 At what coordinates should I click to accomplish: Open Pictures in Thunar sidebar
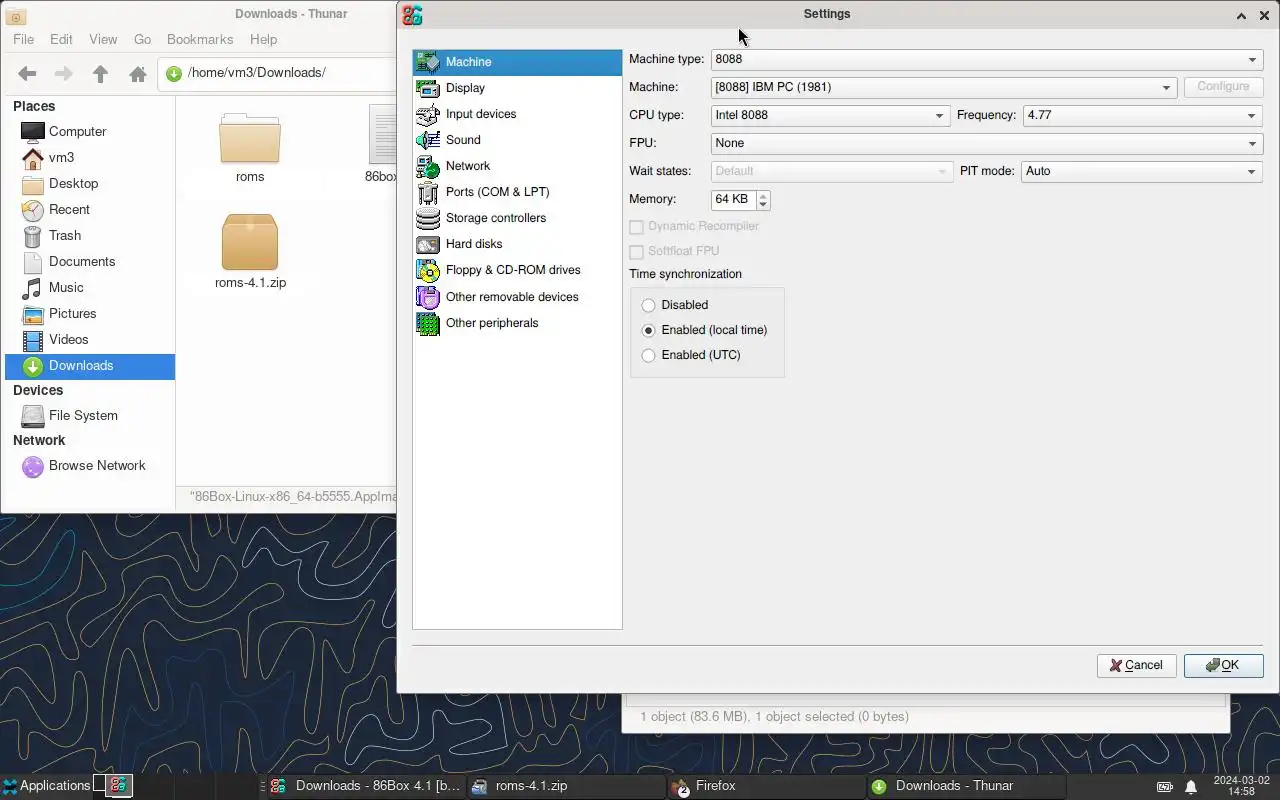coord(90,313)
